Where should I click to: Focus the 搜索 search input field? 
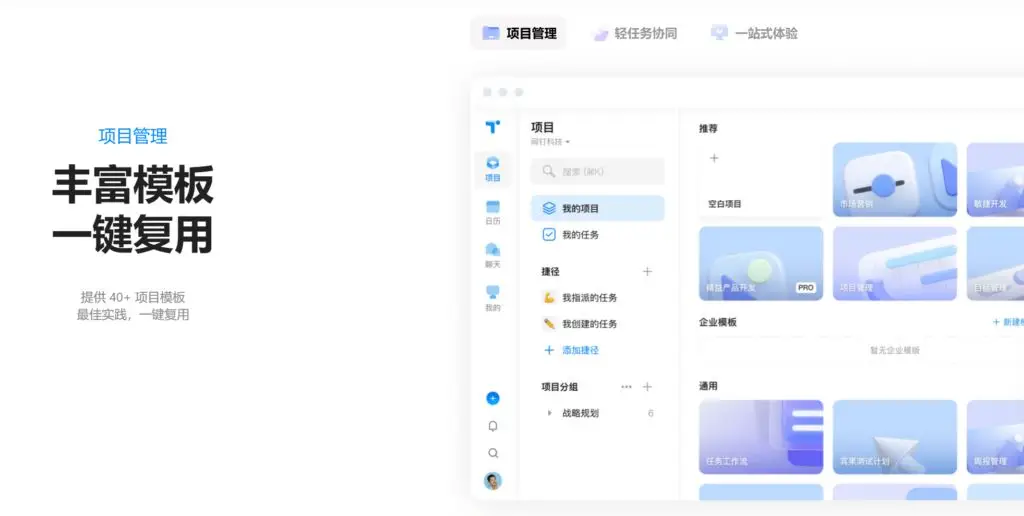(x=598, y=171)
